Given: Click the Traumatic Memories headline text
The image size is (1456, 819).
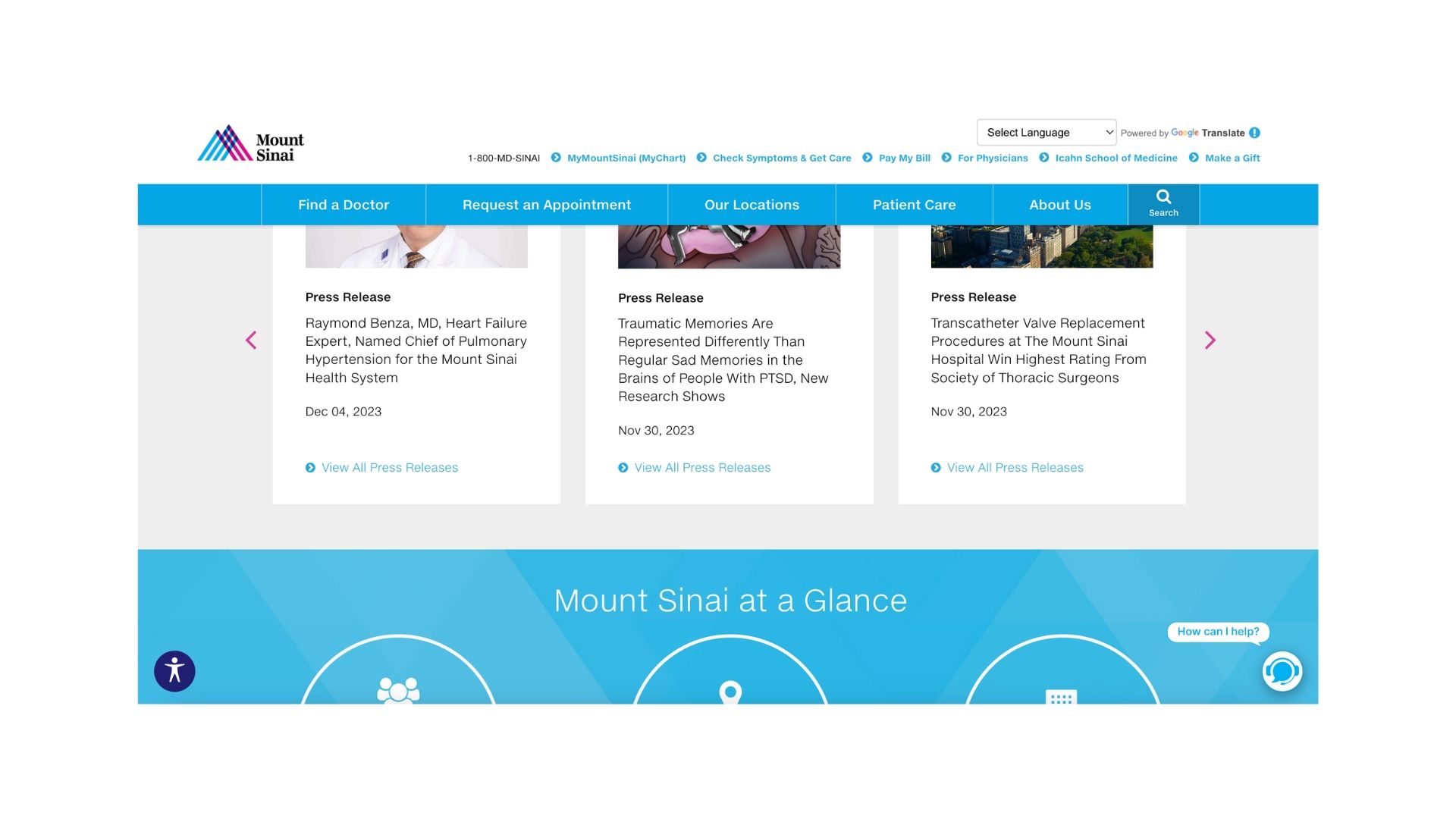Looking at the screenshot, I should (723, 360).
